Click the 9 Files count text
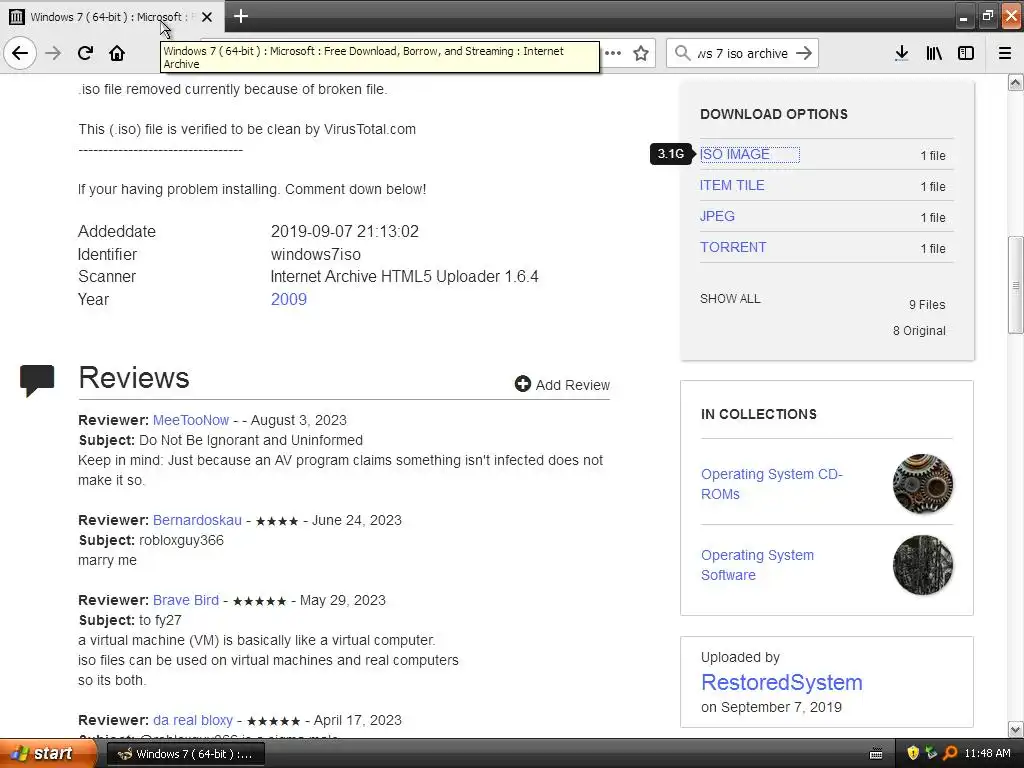This screenshot has height=768, width=1024. (927, 304)
